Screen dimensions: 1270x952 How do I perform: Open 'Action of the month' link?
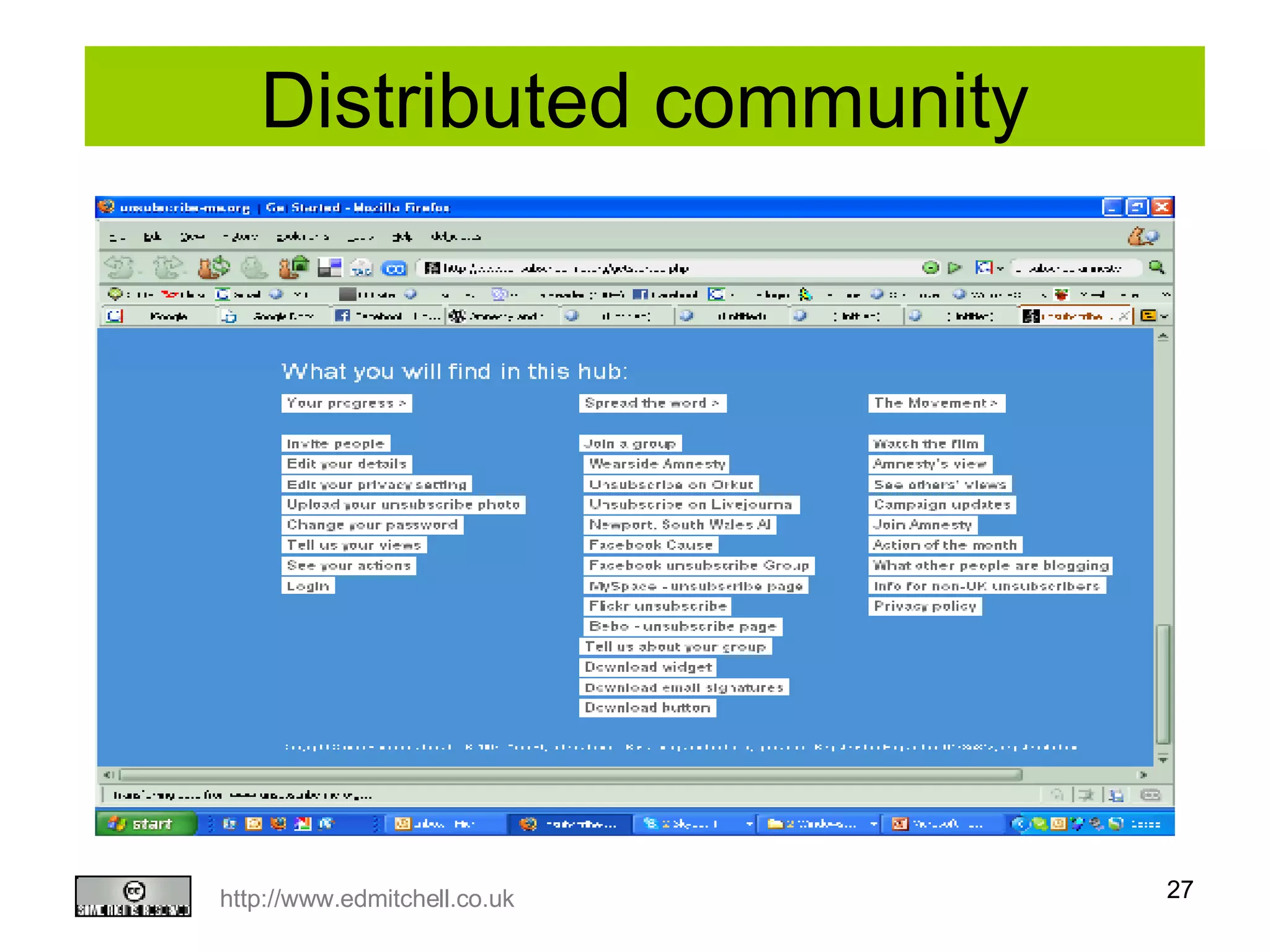[945, 545]
